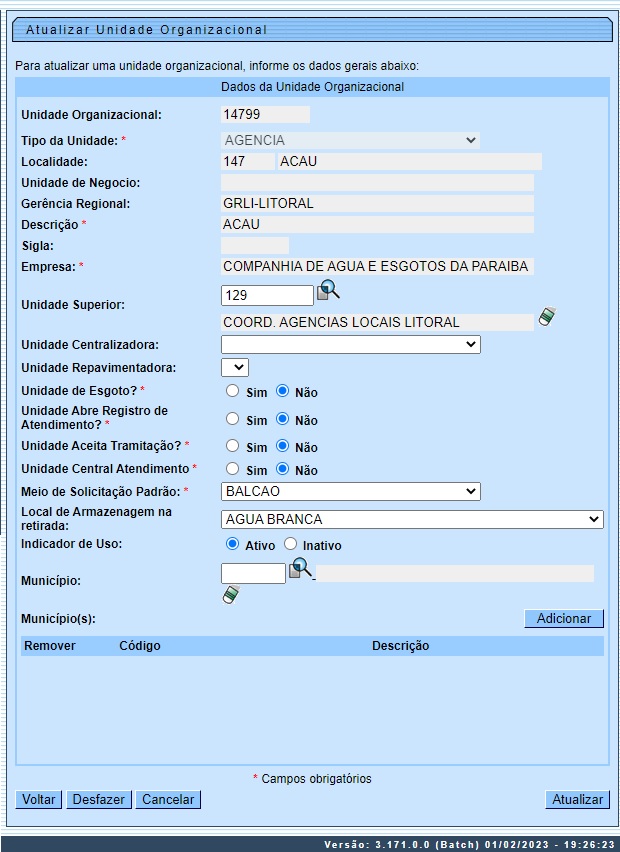Open the Tipo da Unidade dropdown
The height and width of the screenshot is (852, 620).
tap(350, 140)
